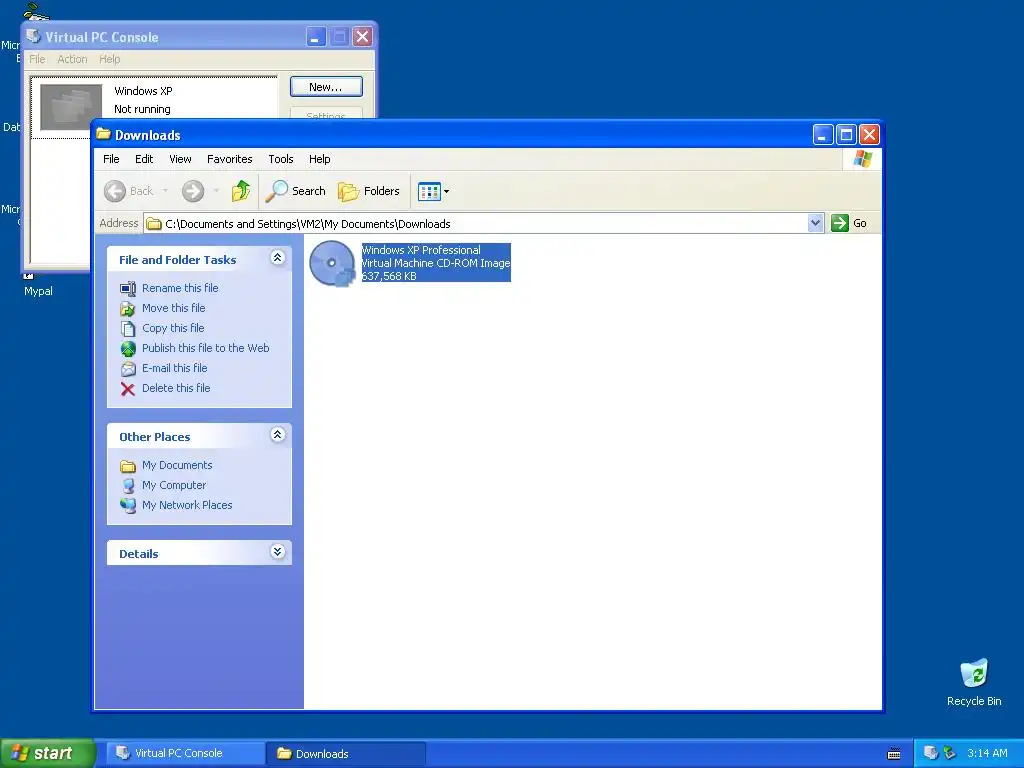Image resolution: width=1024 pixels, height=768 pixels.
Task: Click the keyboard icon in taskbar
Action: pos(894,754)
